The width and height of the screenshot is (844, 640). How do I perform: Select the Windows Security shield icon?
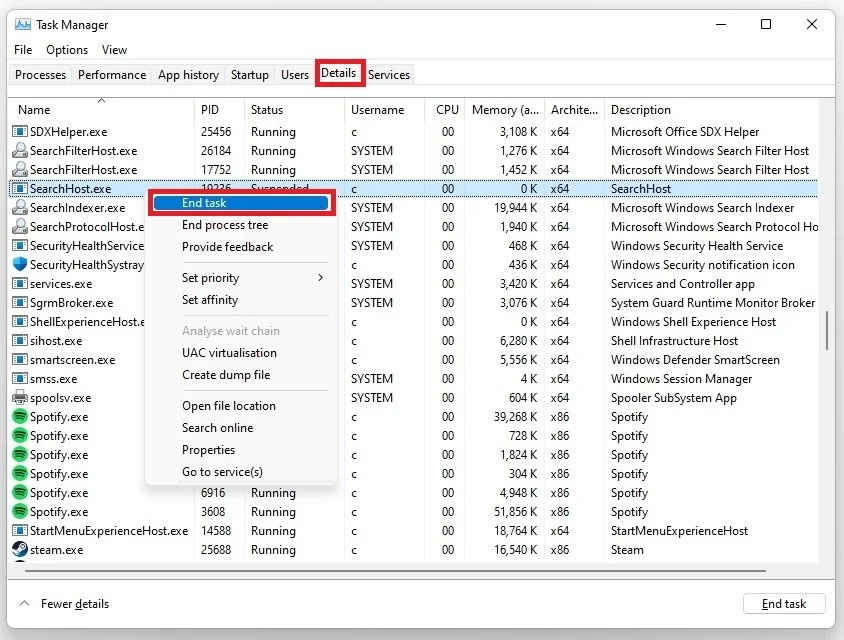20,264
